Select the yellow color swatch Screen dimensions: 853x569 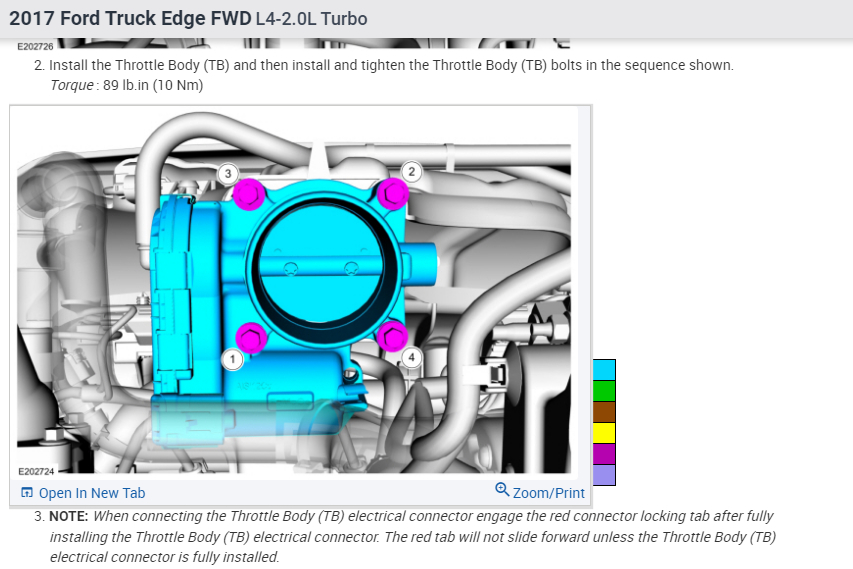(604, 433)
